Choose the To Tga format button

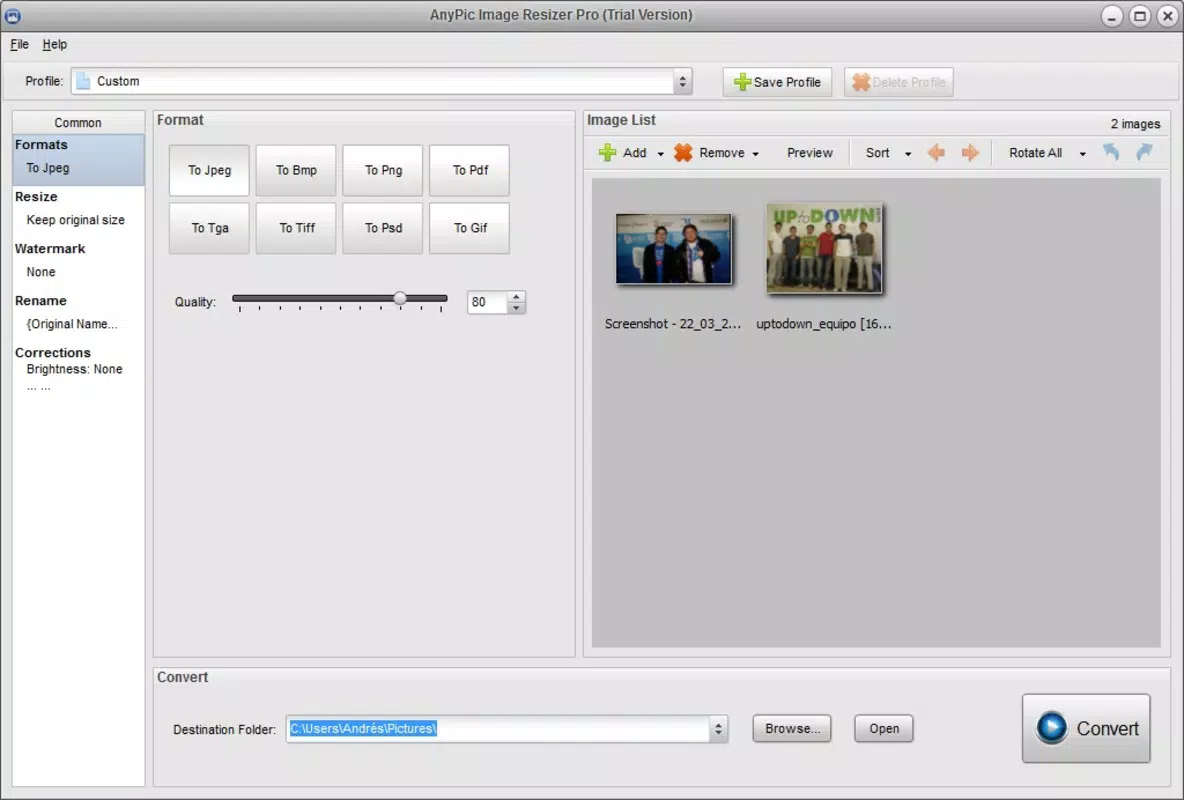[x=209, y=228]
